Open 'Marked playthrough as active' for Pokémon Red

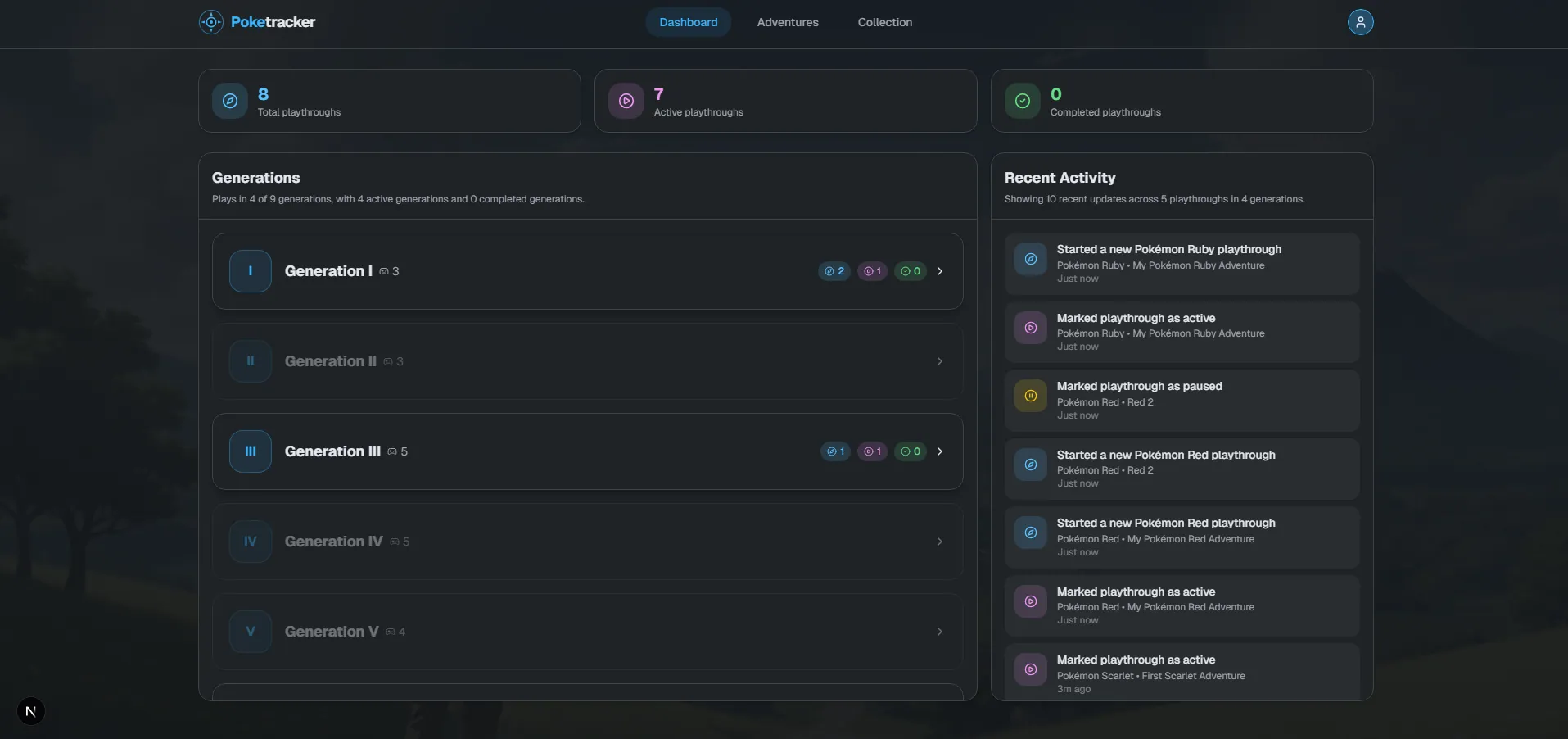[1182, 605]
